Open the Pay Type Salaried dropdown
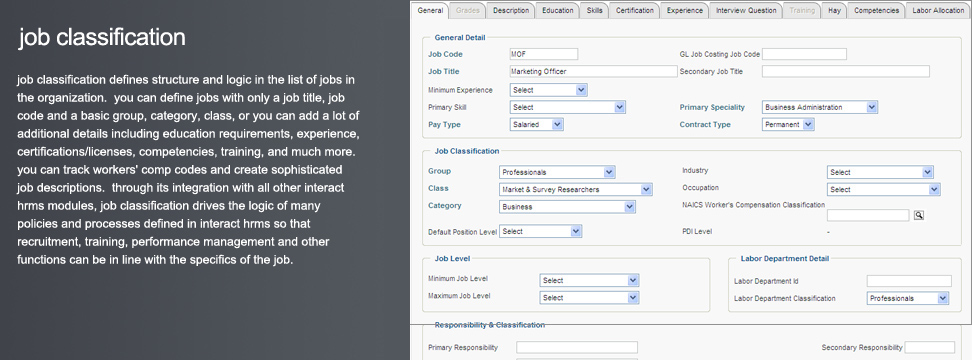 pyautogui.click(x=536, y=125)
